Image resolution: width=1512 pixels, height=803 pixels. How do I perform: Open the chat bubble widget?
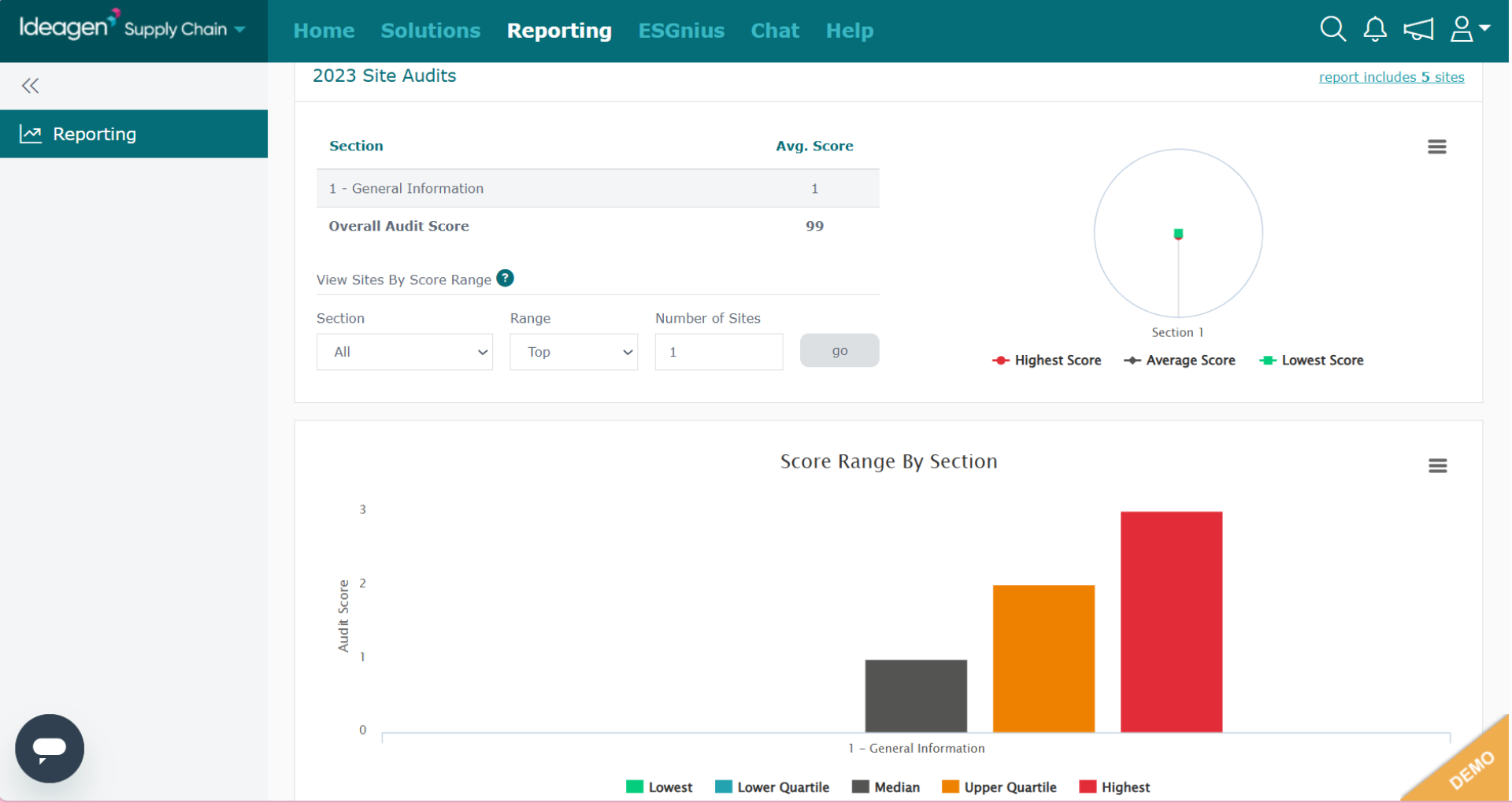click(50, 748)
